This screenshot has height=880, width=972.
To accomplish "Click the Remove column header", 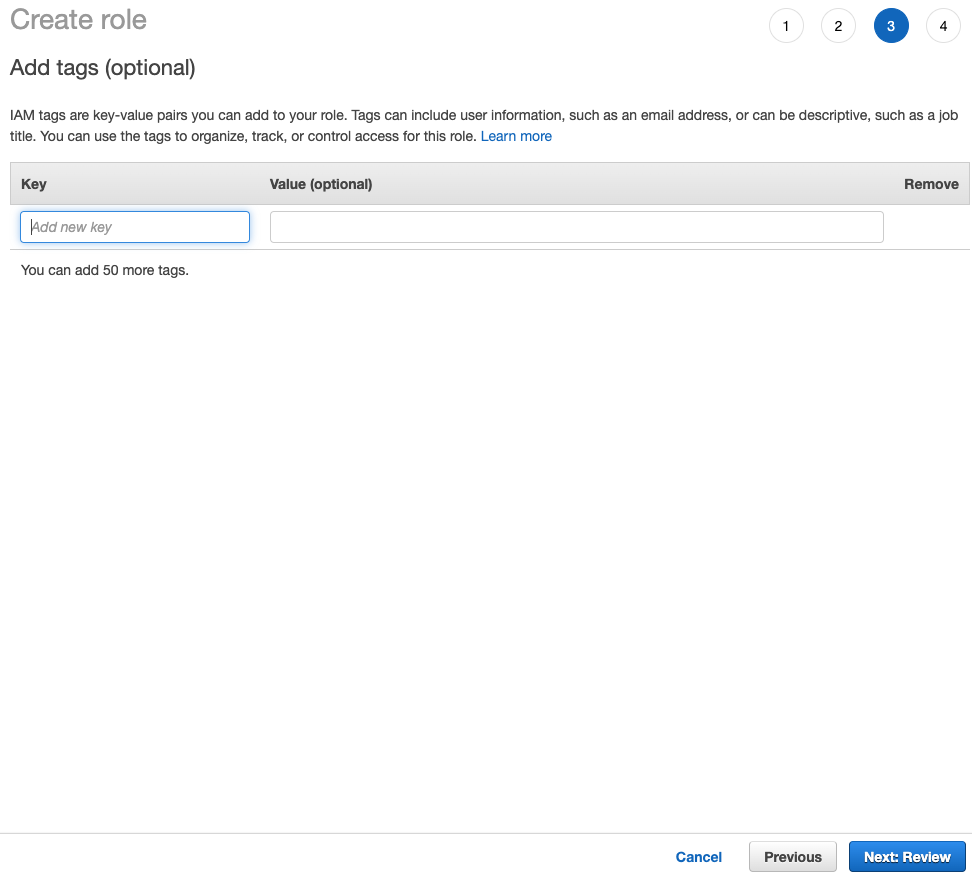I will click(x=931, y=184).
